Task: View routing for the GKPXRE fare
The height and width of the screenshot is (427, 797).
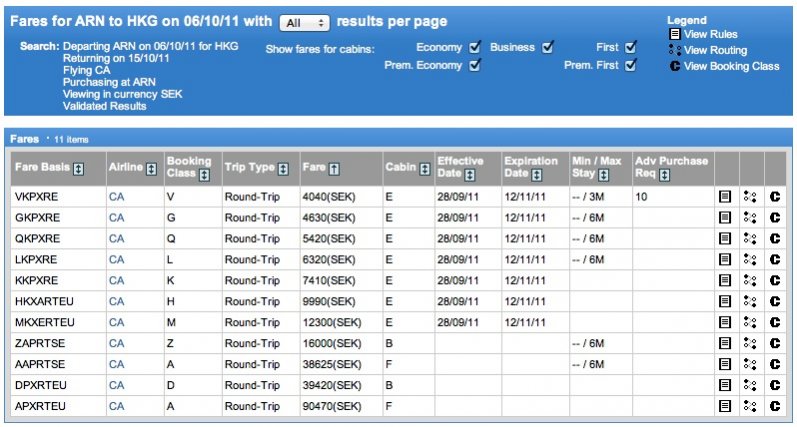Action: [750, 218]
